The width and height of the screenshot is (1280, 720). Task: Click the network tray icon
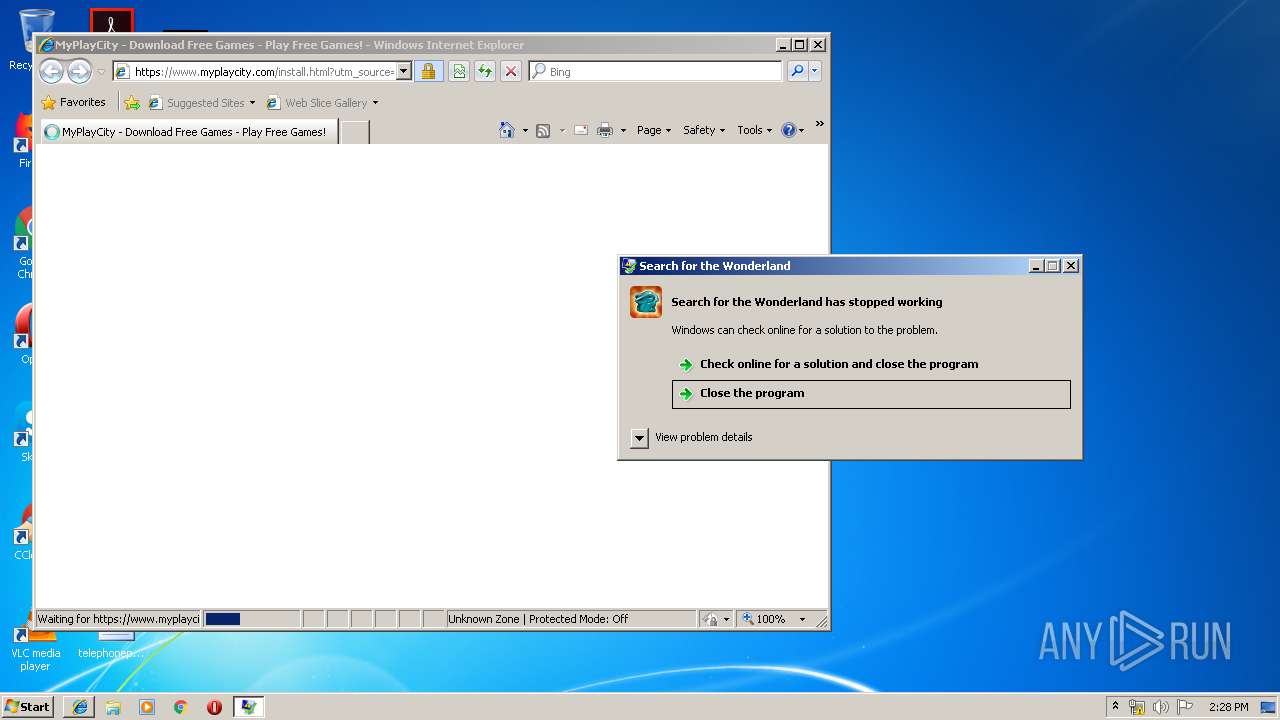point(1137,707)
